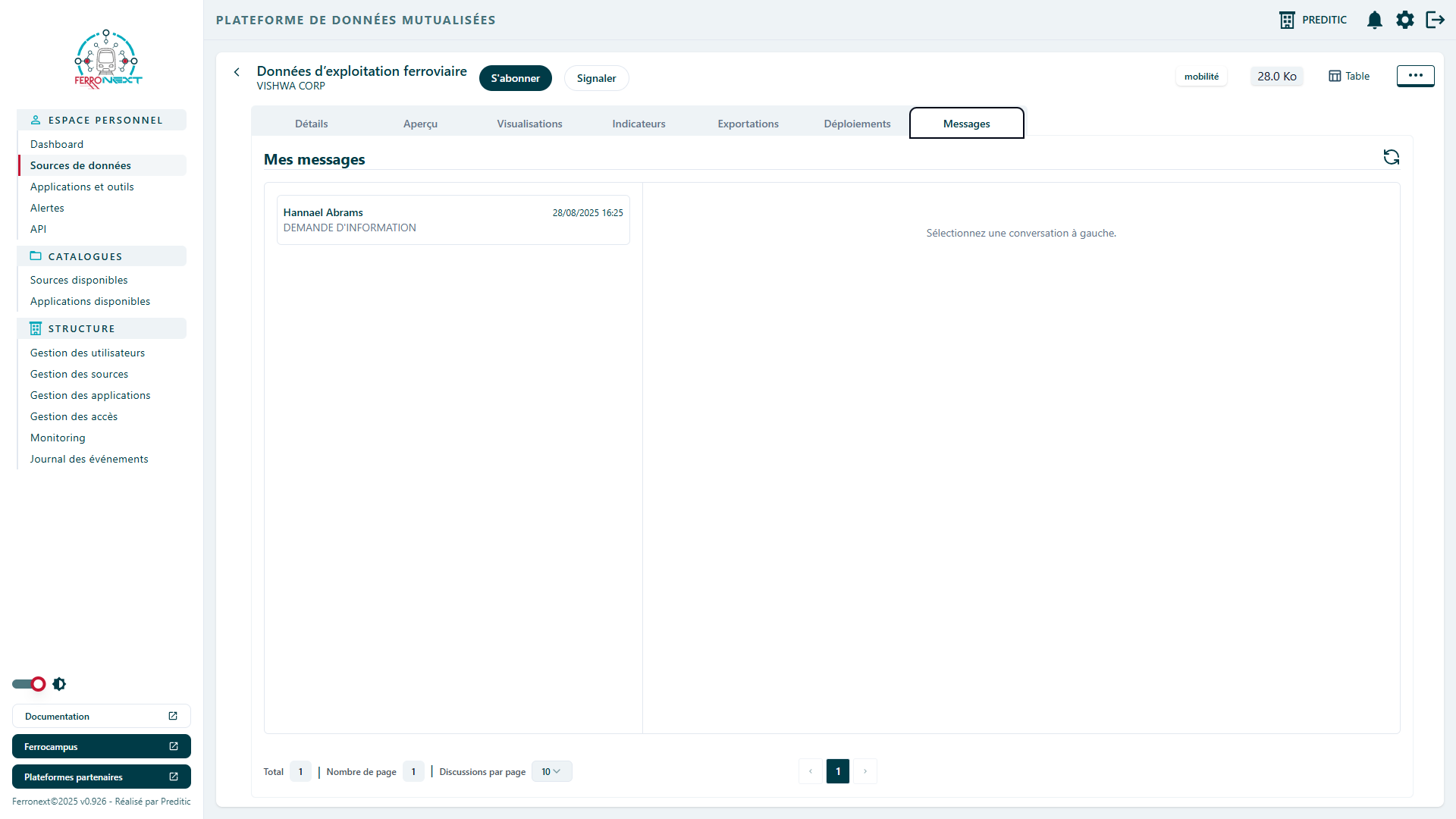Go to pagination page 1

[838, 771]
